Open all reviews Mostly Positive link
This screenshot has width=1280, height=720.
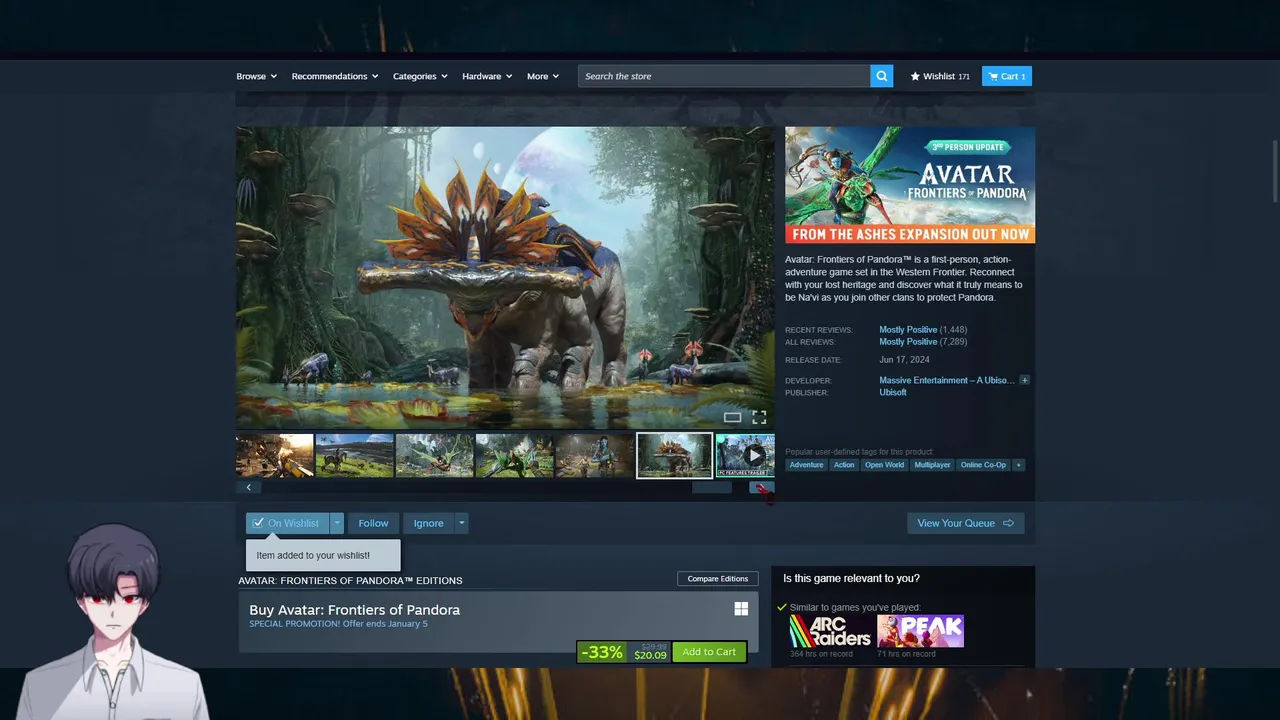coord(908,342)
